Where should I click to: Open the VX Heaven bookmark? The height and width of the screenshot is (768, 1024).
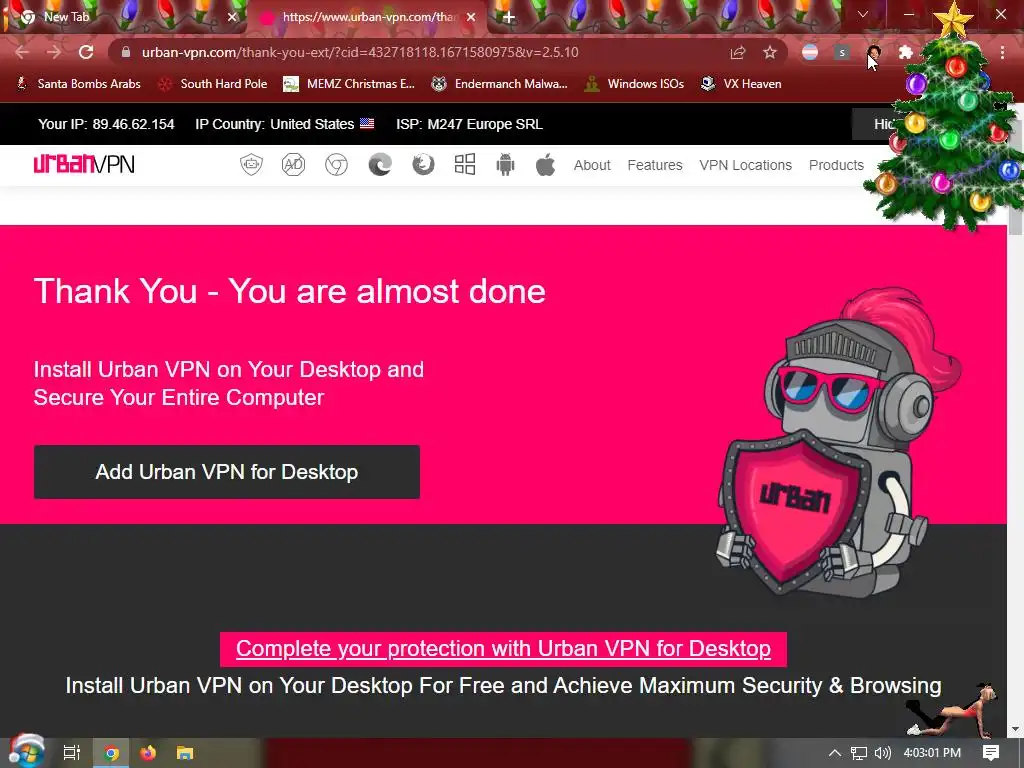pyautogui.click(x=741, y=84)
